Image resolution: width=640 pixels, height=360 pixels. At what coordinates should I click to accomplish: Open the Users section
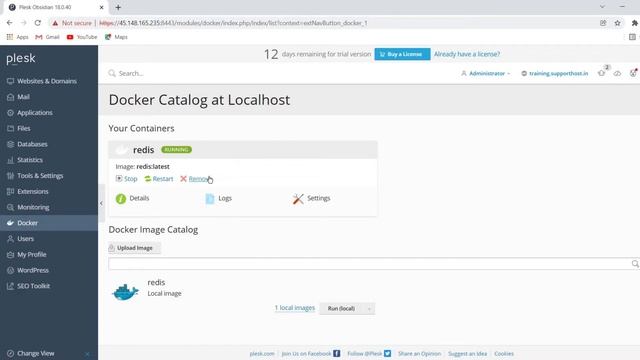click(20, 239)
